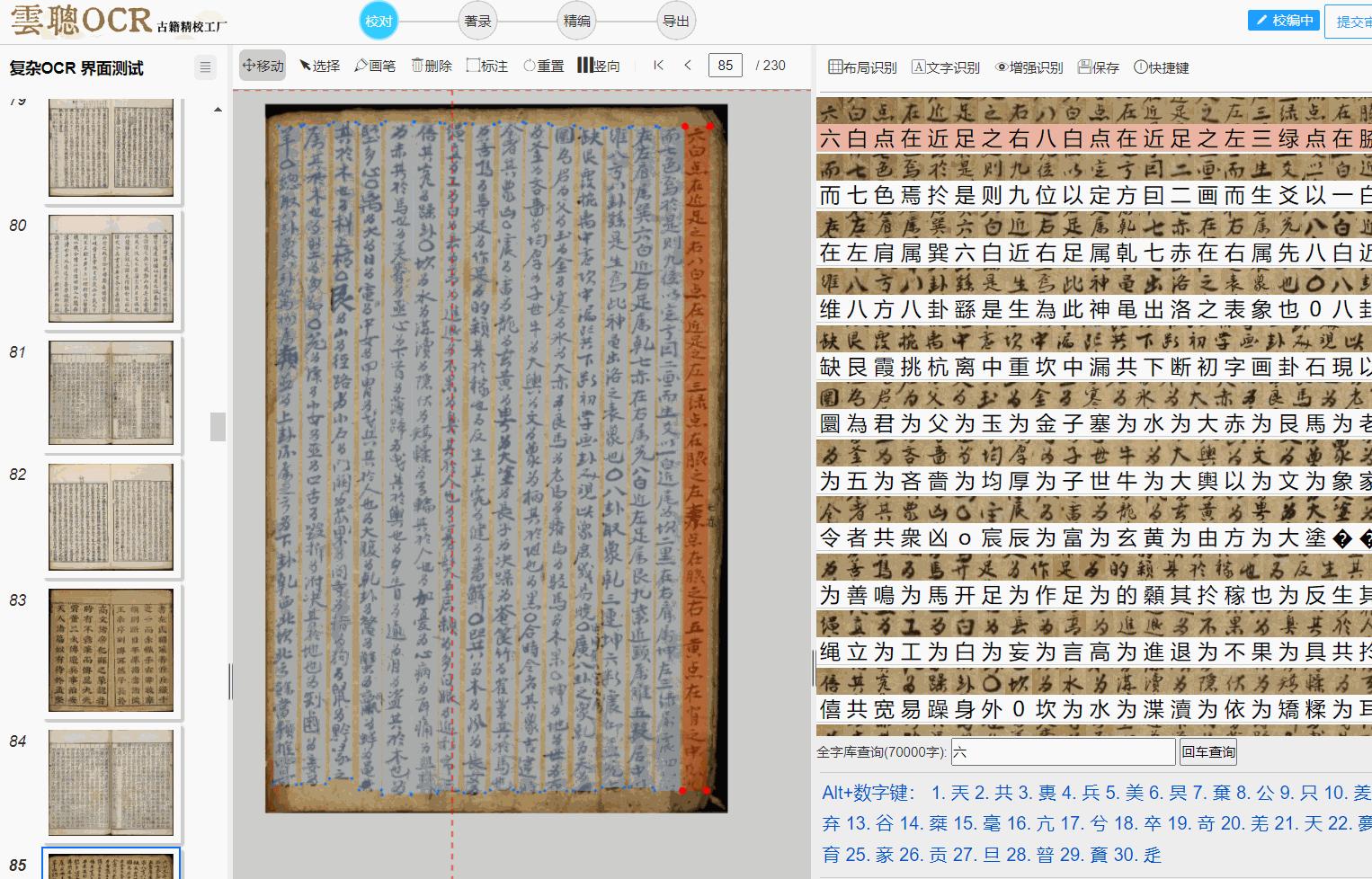Select the text line starting 绳立为工
The width and height of the screenshot is (1372, 879).
(1094, 652)
